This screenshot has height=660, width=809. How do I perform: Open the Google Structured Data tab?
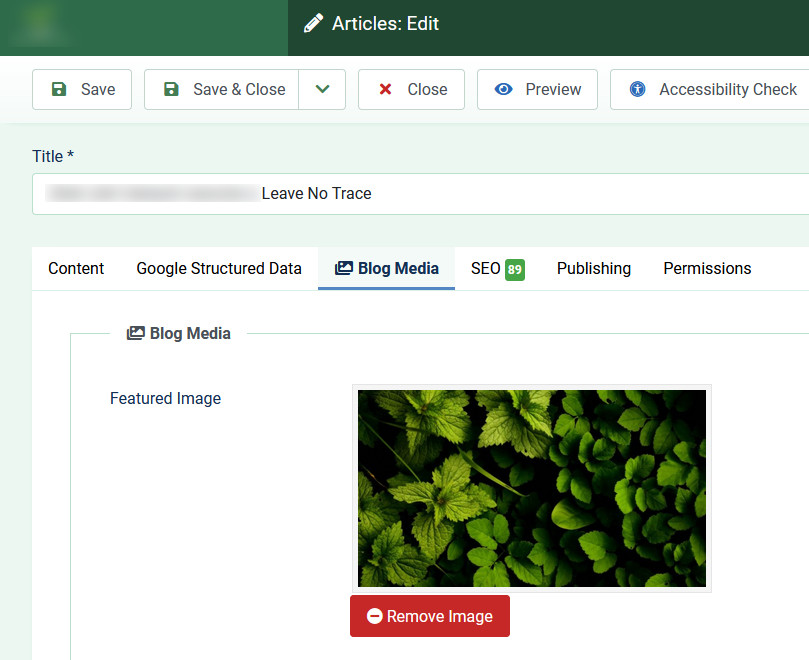click(x=219, y=268)
